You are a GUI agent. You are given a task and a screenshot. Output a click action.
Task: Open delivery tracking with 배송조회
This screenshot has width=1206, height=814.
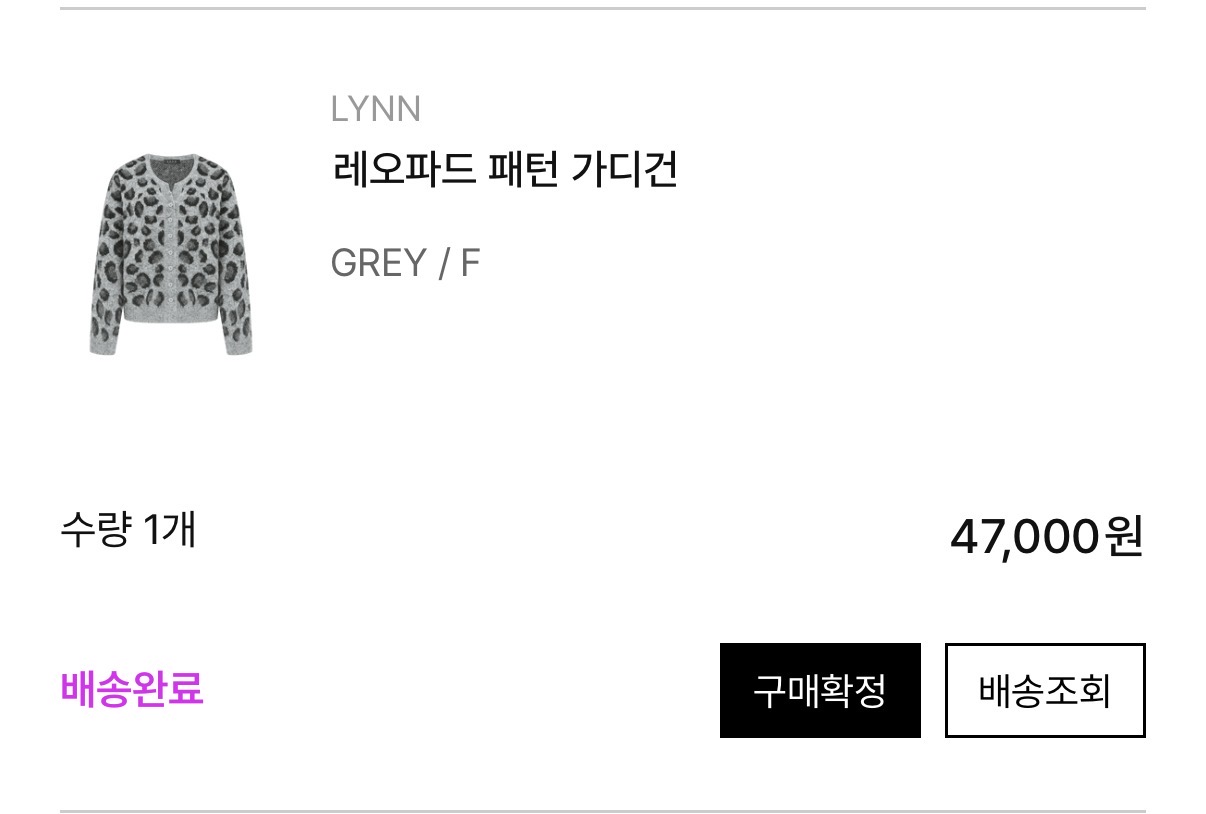click(1045, 690)
